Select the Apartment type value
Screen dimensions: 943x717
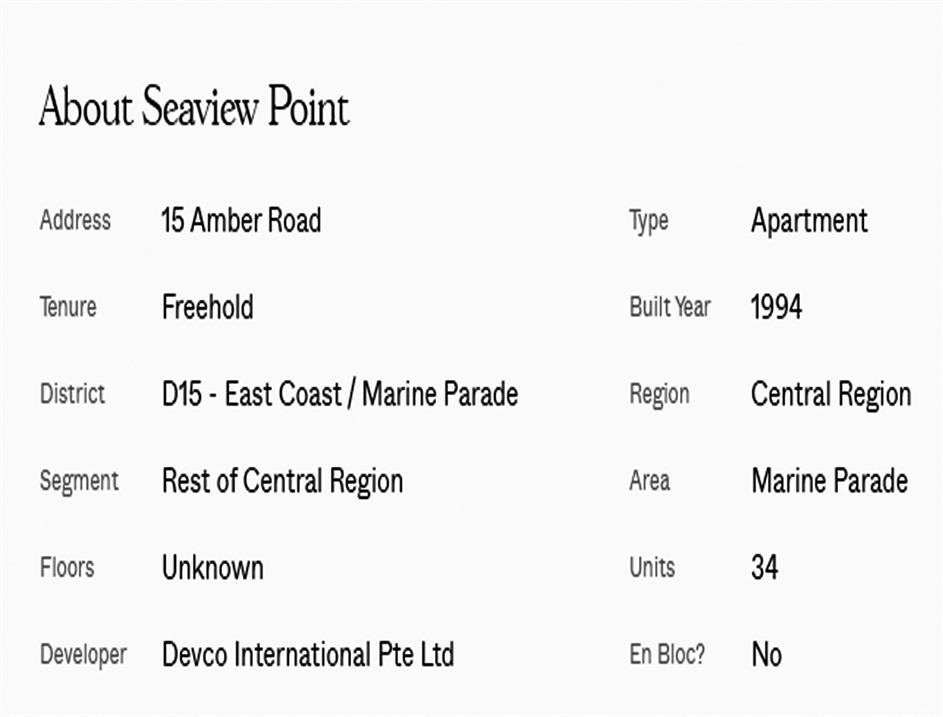click(x=809, y=220)
